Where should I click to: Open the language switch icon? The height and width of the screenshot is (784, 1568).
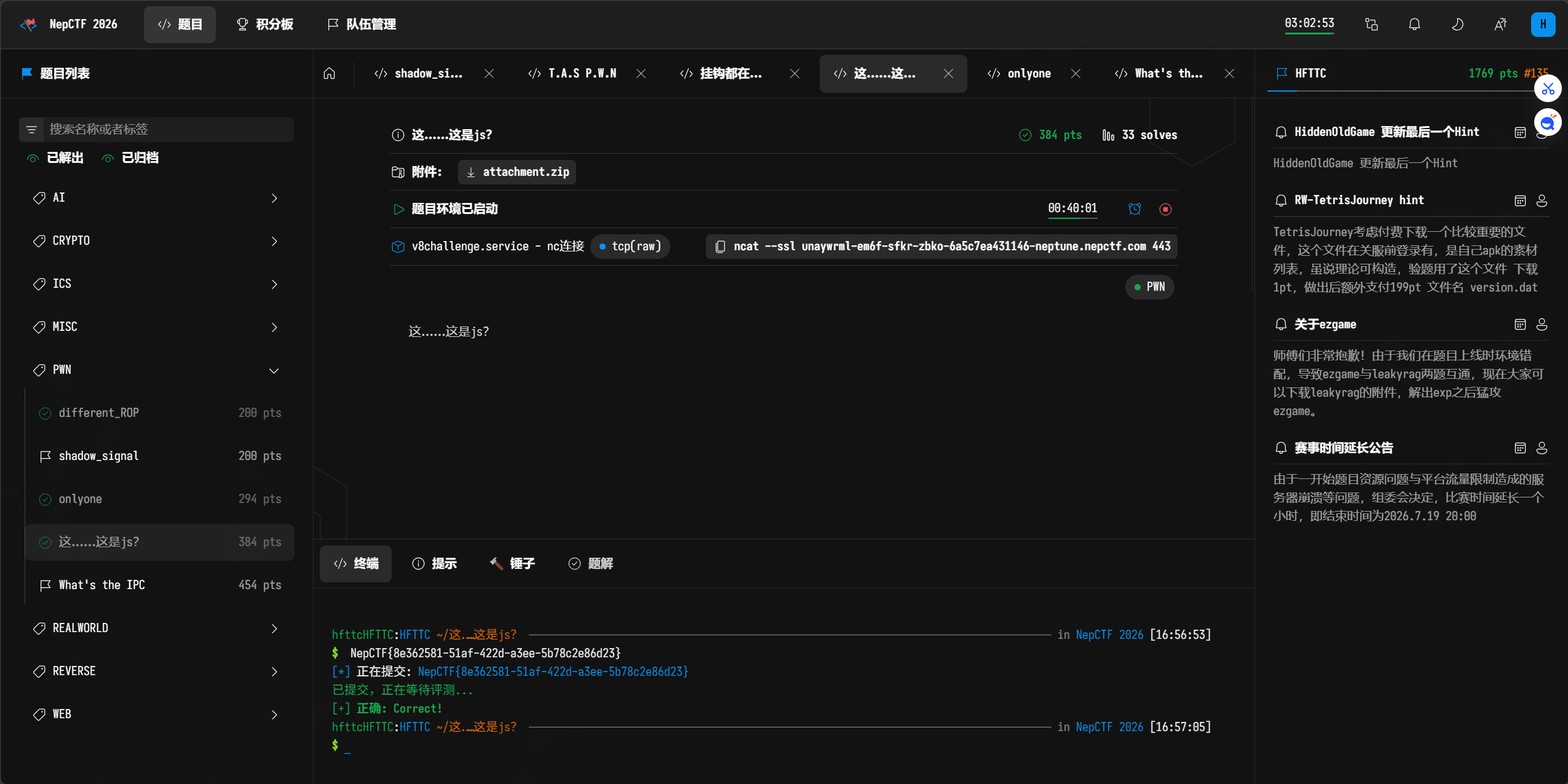click(1500, 25)
